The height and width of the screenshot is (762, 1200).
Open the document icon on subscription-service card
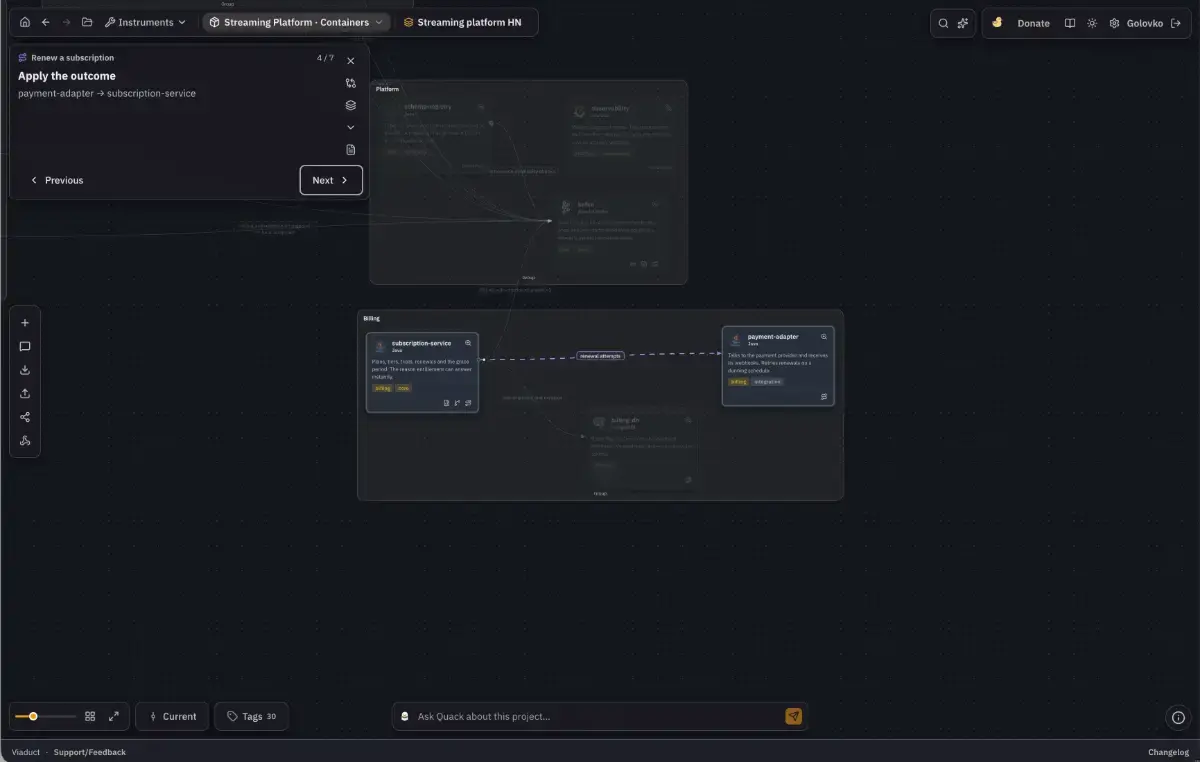pos(447,403)
